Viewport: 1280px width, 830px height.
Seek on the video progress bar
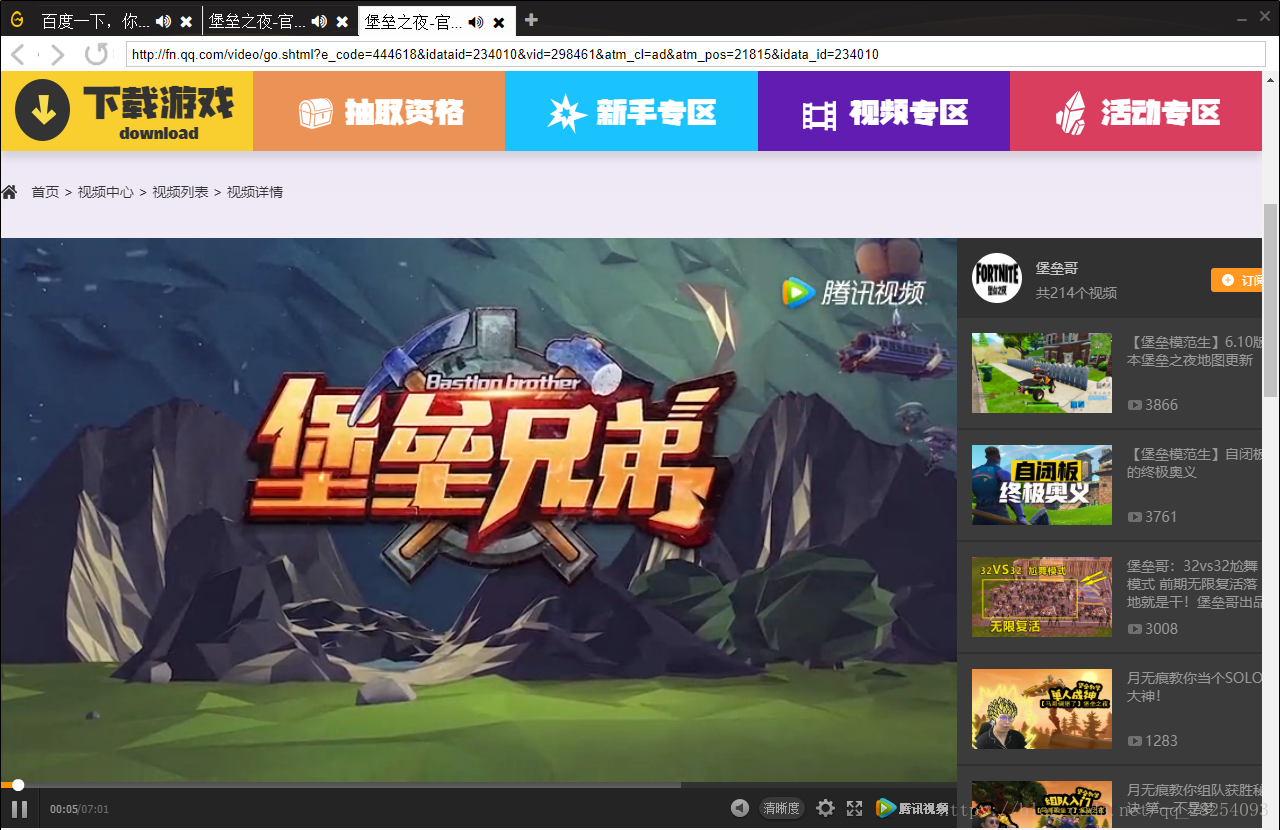coord(478,785)
